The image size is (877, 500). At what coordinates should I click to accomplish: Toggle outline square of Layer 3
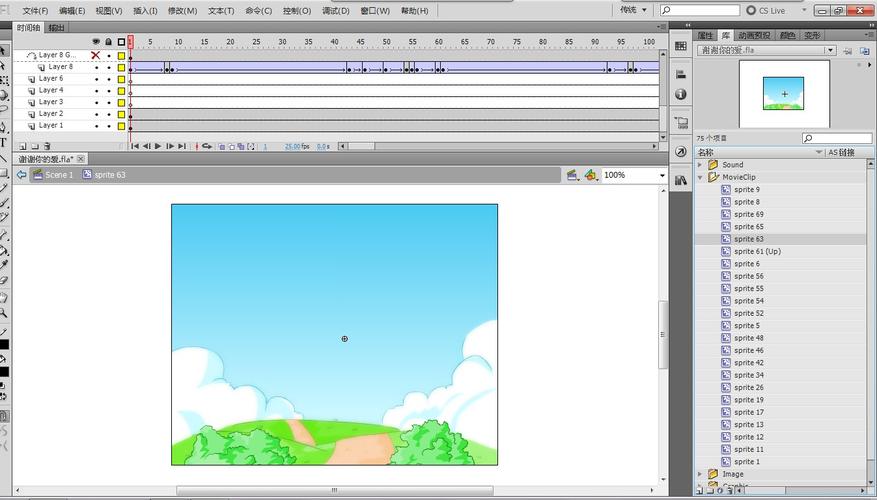click(121, 102)
